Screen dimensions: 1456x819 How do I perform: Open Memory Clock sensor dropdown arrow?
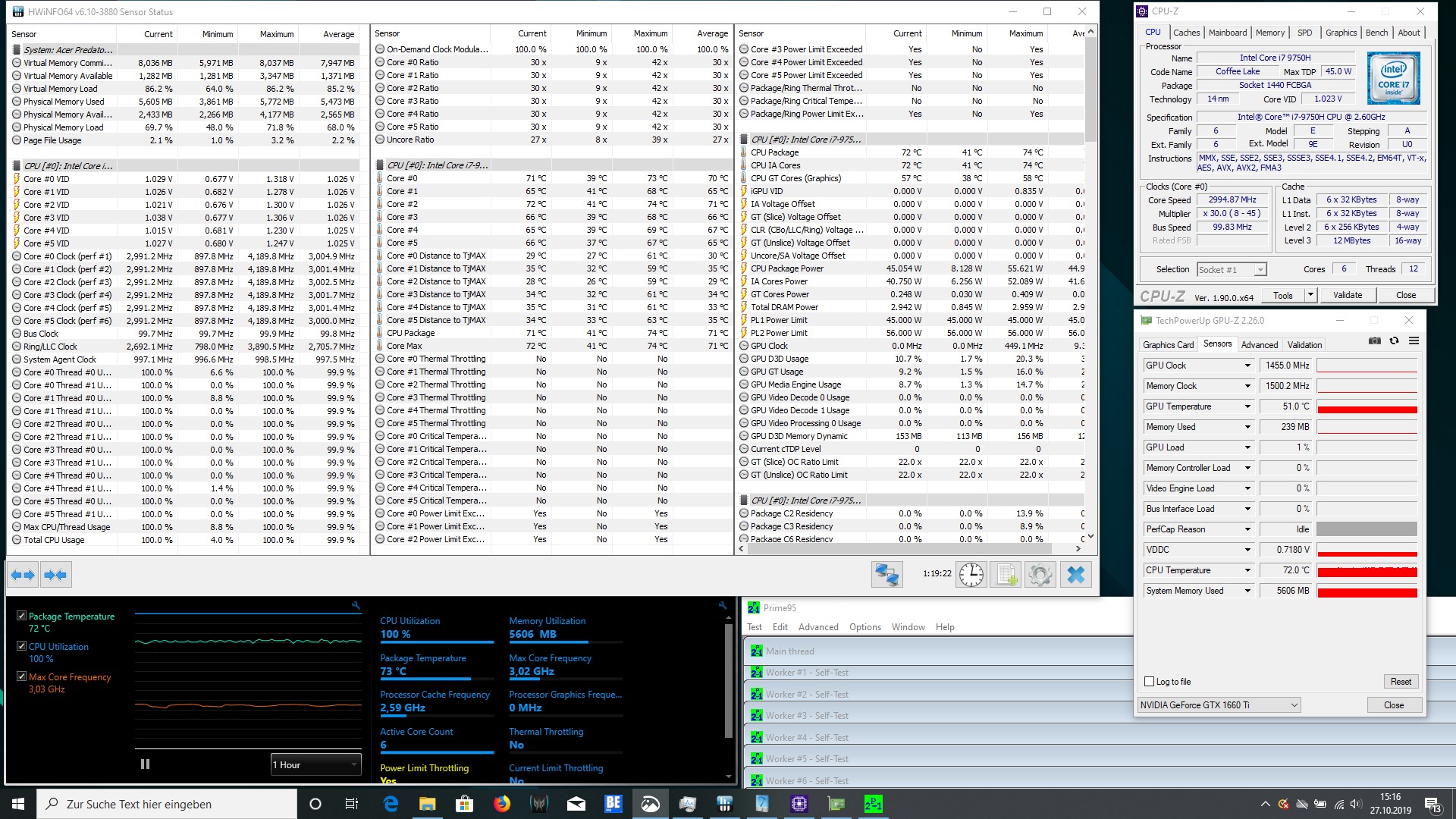tap(1247, 386)
